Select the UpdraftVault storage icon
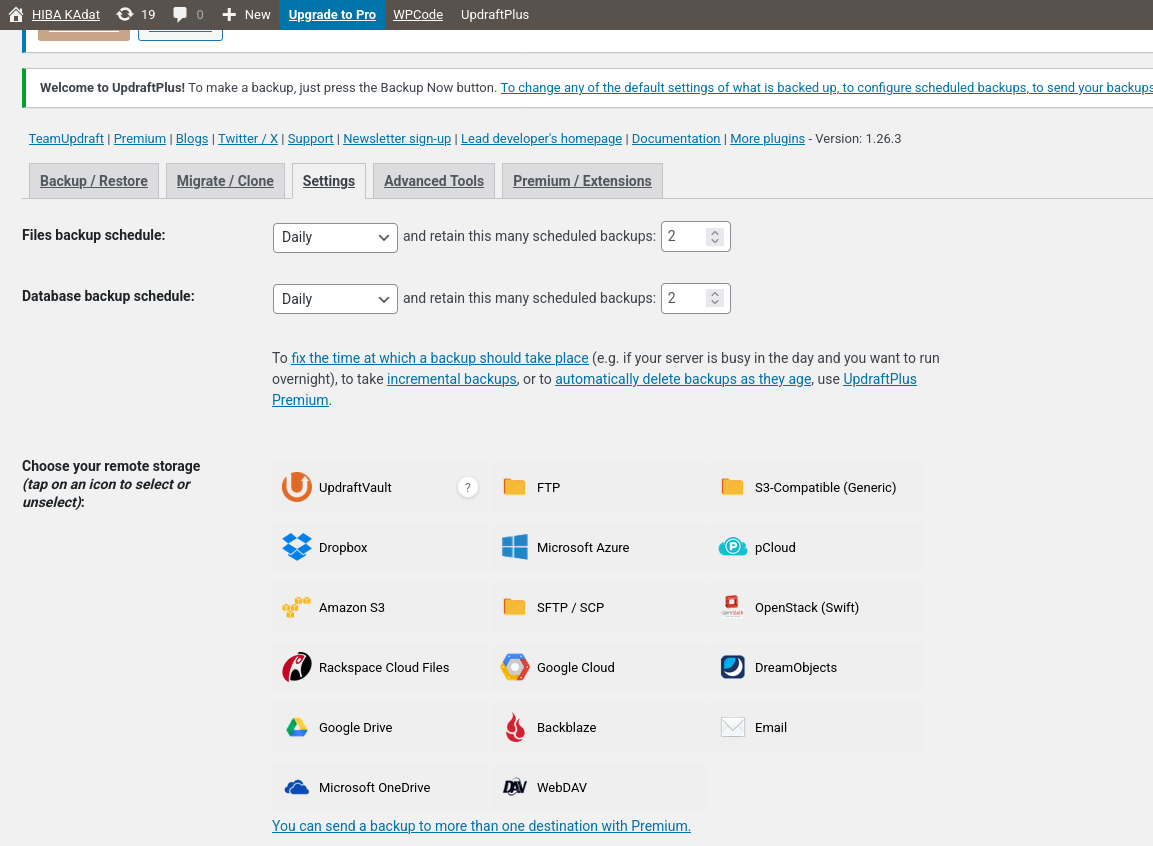The width and height of the screenshot is (1153, 846). (296, 487)
